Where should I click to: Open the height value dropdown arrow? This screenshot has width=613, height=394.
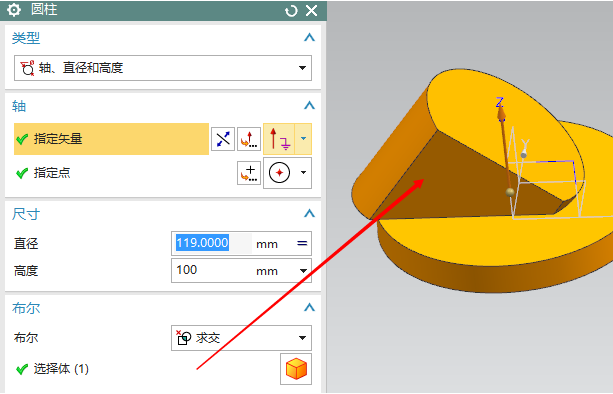click(x=303, y=270)
